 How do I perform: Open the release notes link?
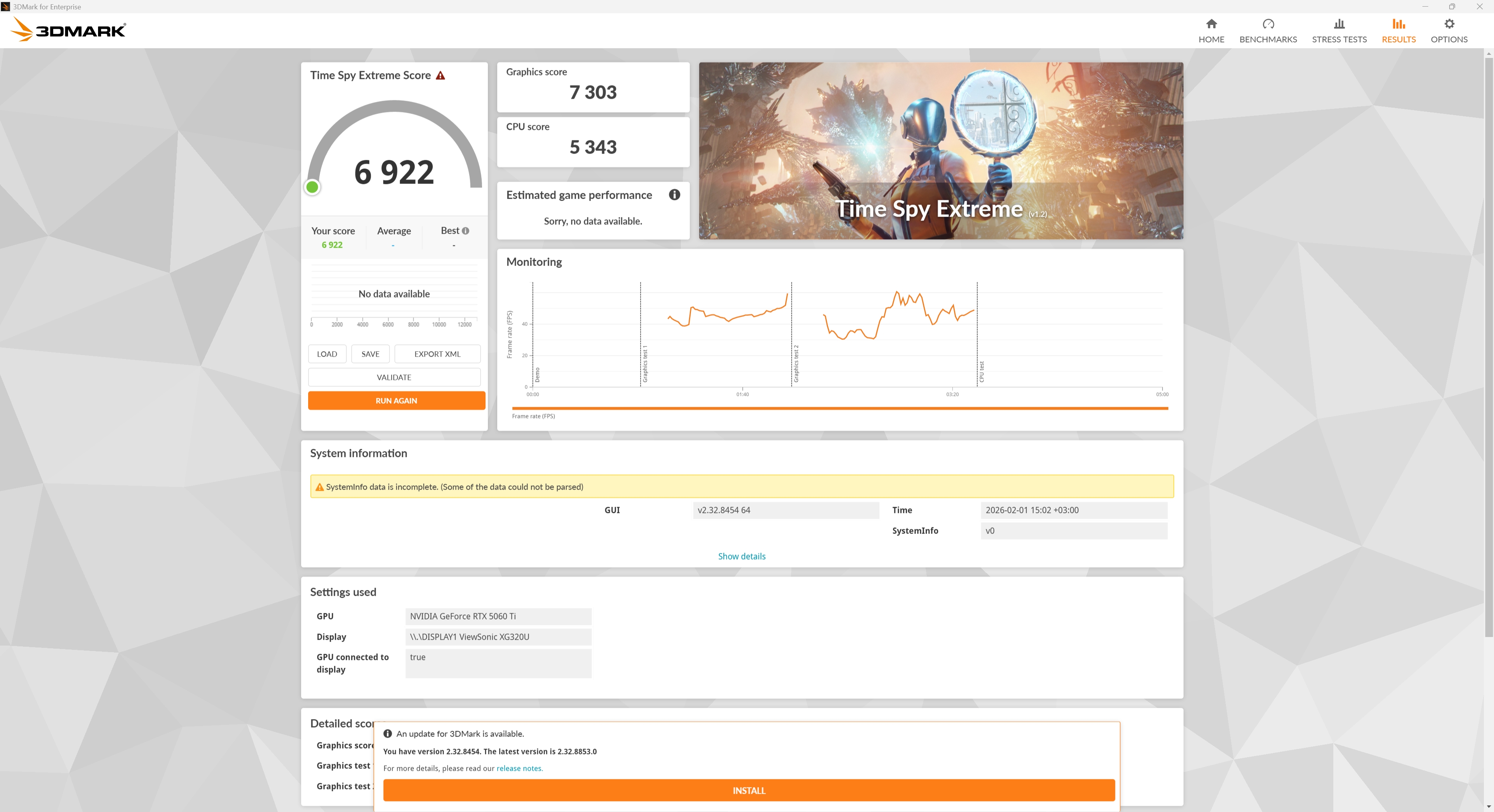tap(519, 768)
